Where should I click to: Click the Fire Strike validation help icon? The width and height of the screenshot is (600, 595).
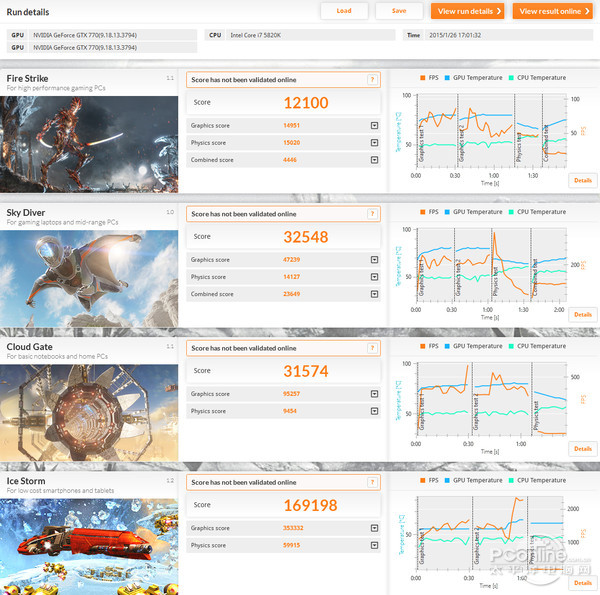[x=372, y=80]
